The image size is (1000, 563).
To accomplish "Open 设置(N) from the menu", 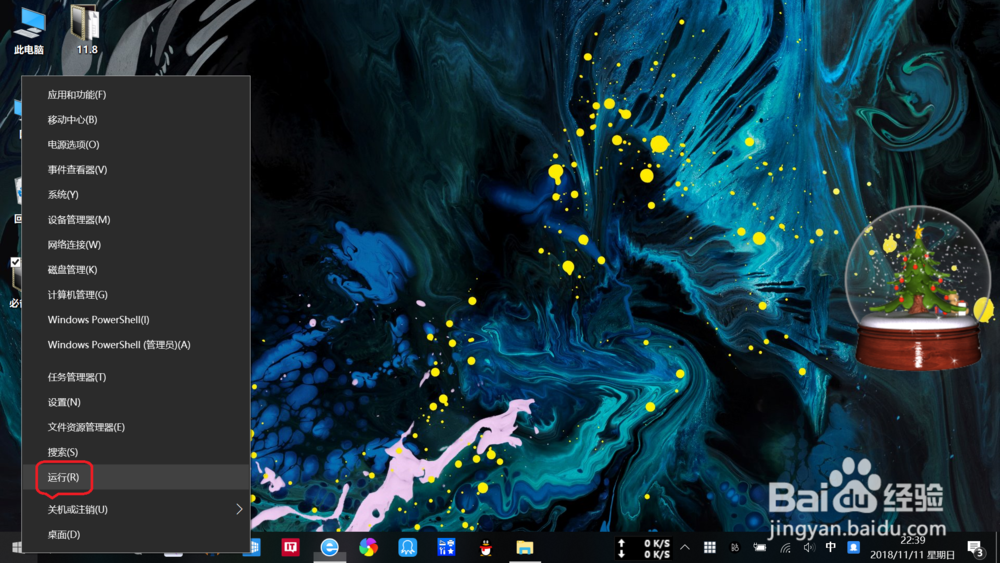I will click(136, 402).
